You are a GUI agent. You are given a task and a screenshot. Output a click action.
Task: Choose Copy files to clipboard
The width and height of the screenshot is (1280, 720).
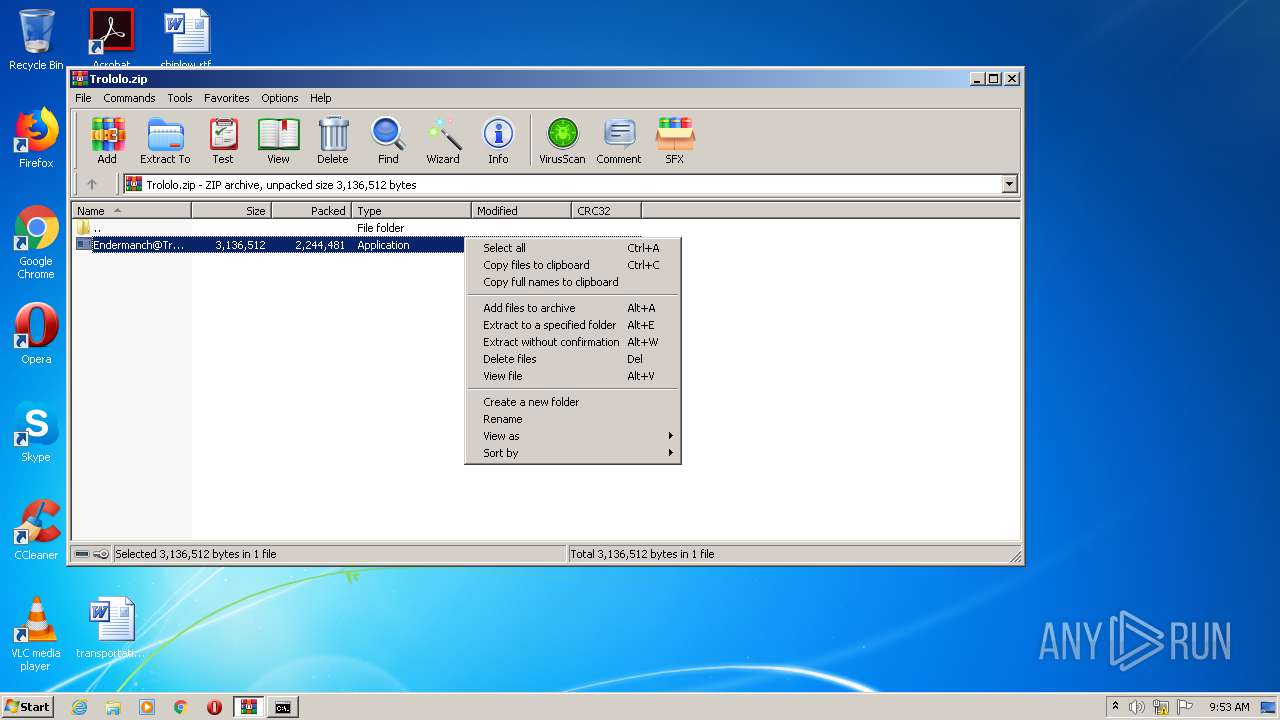pos(573,265)
